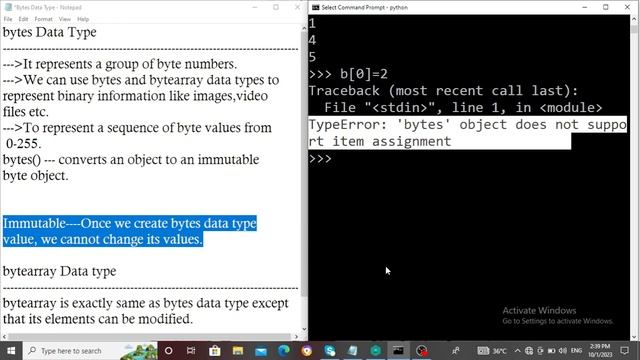
Task: Open Notepad Help menu
Action: click(83, 19)
